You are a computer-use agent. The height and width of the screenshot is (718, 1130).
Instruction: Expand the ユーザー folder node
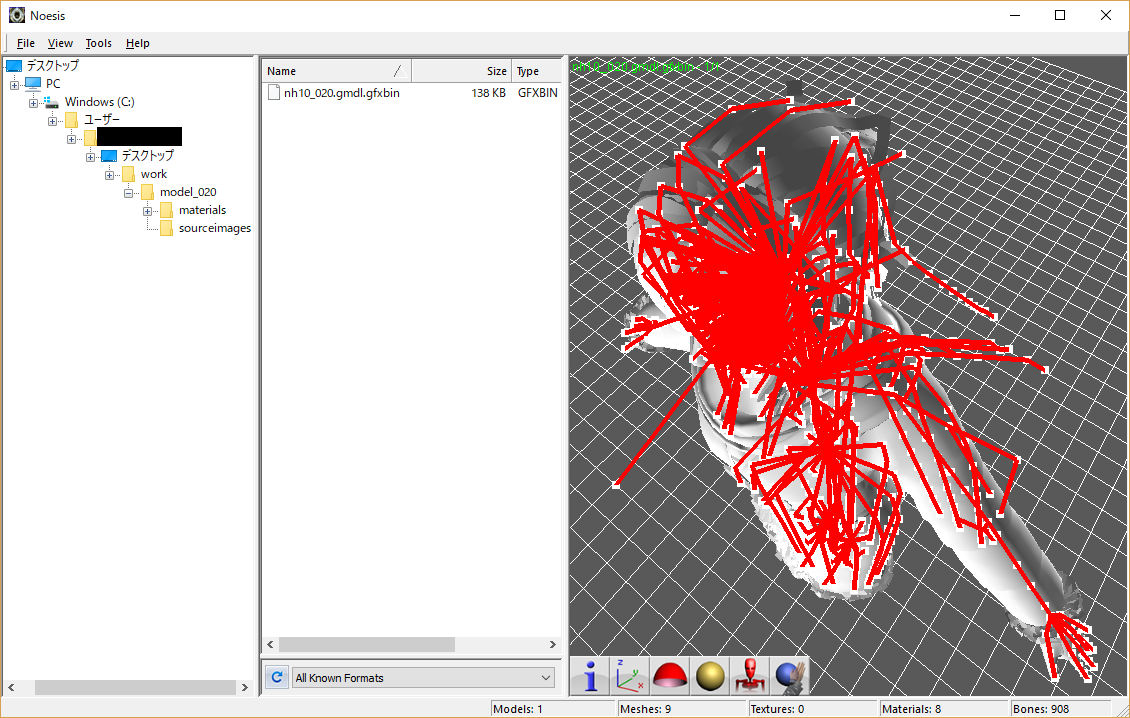click(x=53, y=121)
